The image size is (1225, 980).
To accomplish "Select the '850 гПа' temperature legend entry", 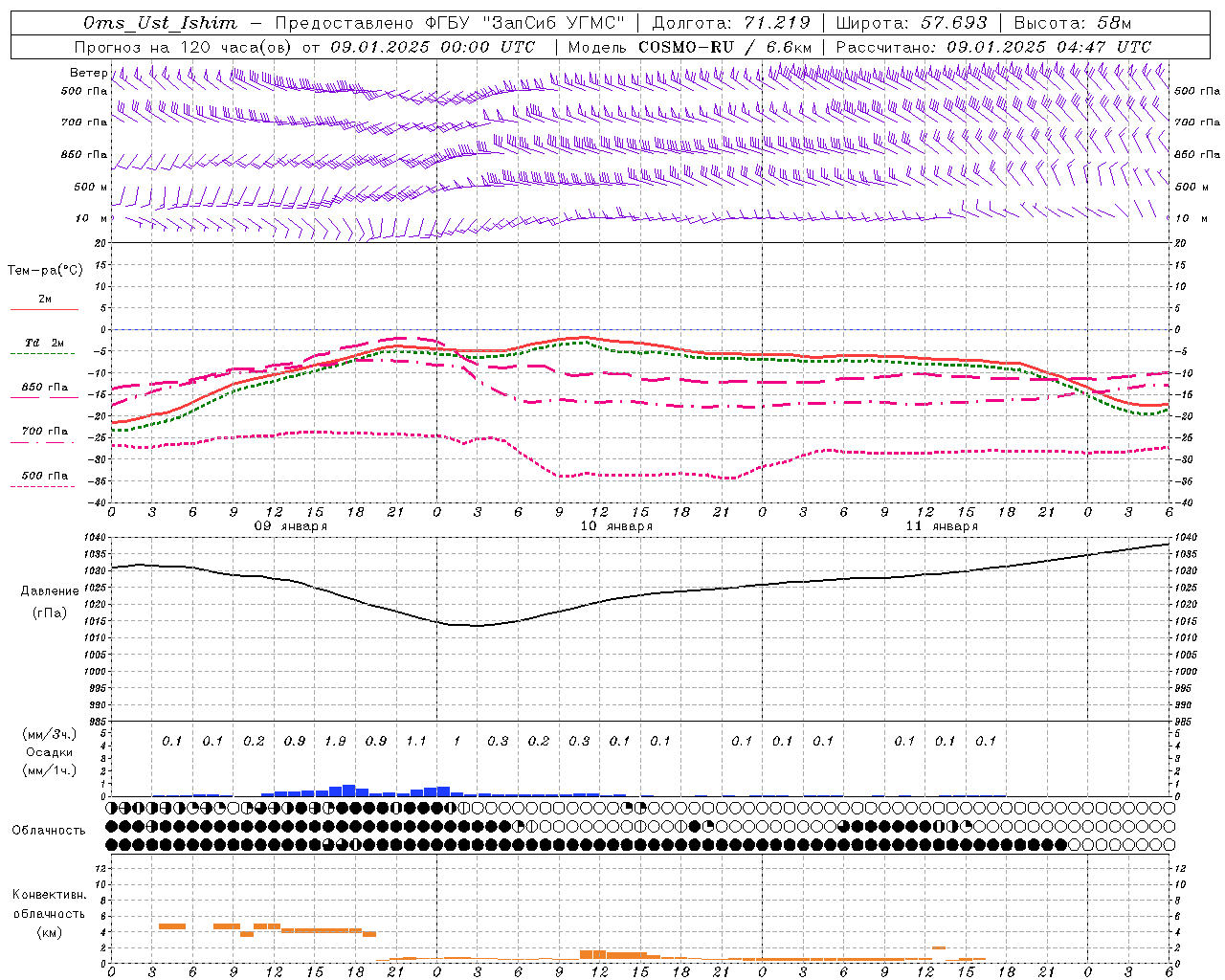I will 45,388.
